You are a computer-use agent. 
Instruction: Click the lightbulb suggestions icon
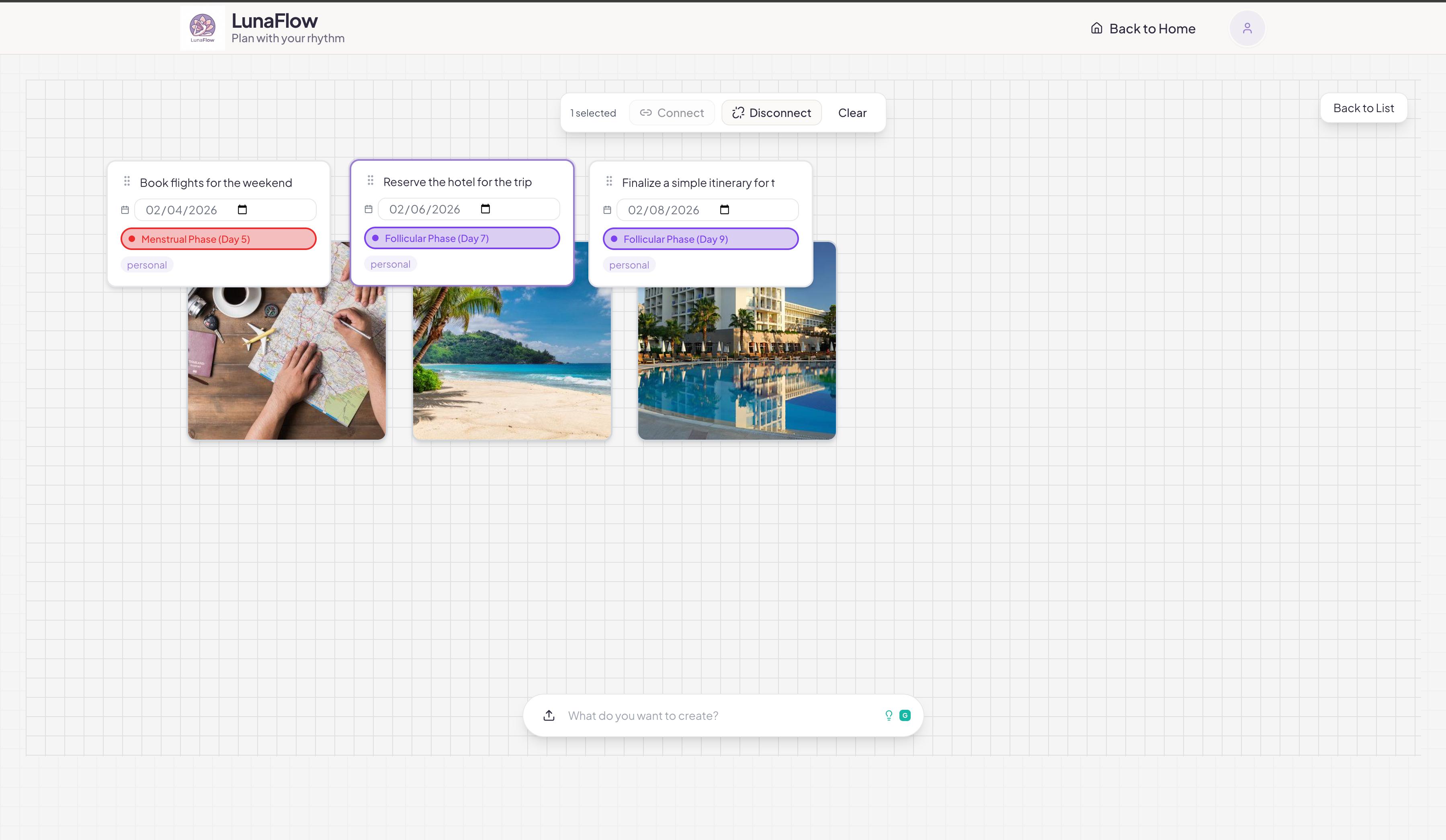click(888, 715)
